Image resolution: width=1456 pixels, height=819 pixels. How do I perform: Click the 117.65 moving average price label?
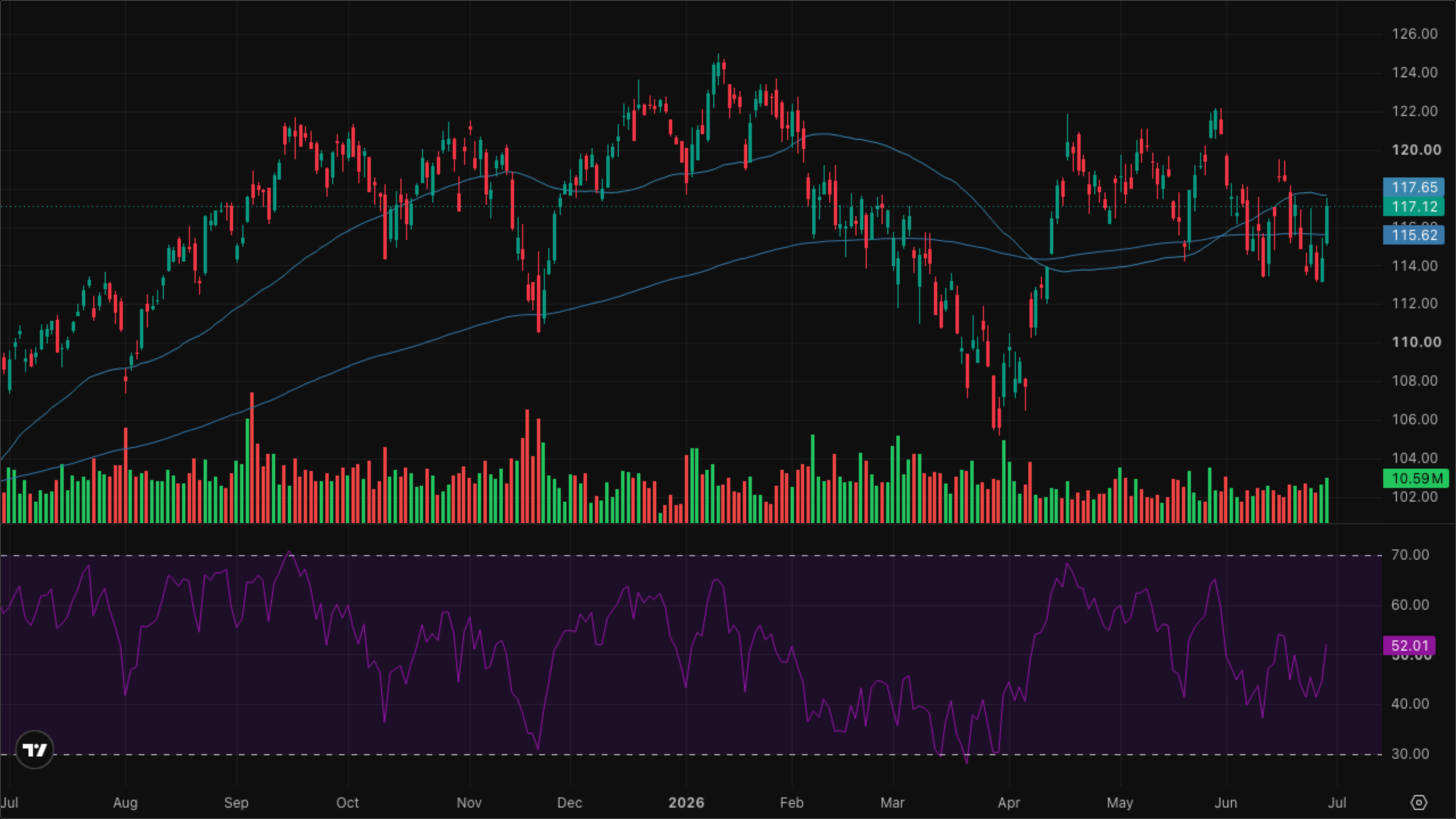1413,187
